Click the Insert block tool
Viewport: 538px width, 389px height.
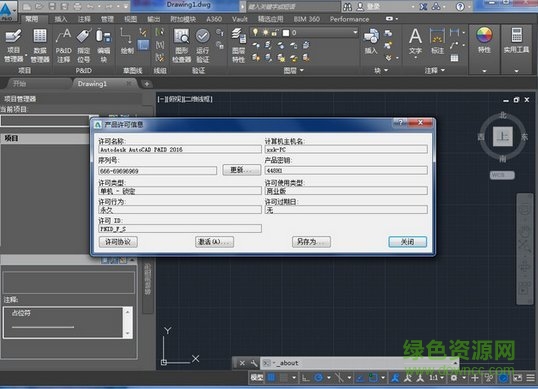371,42
